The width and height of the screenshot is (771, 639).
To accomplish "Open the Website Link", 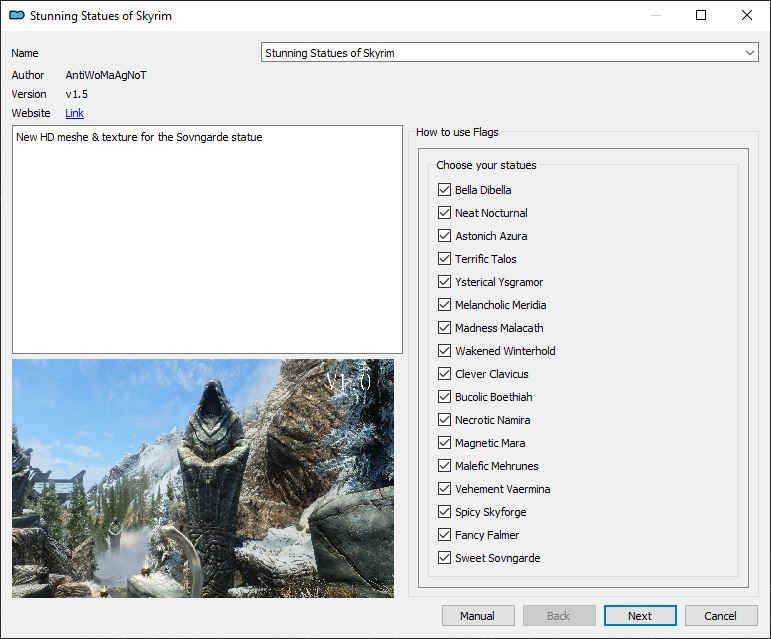I will pos(74,113).
